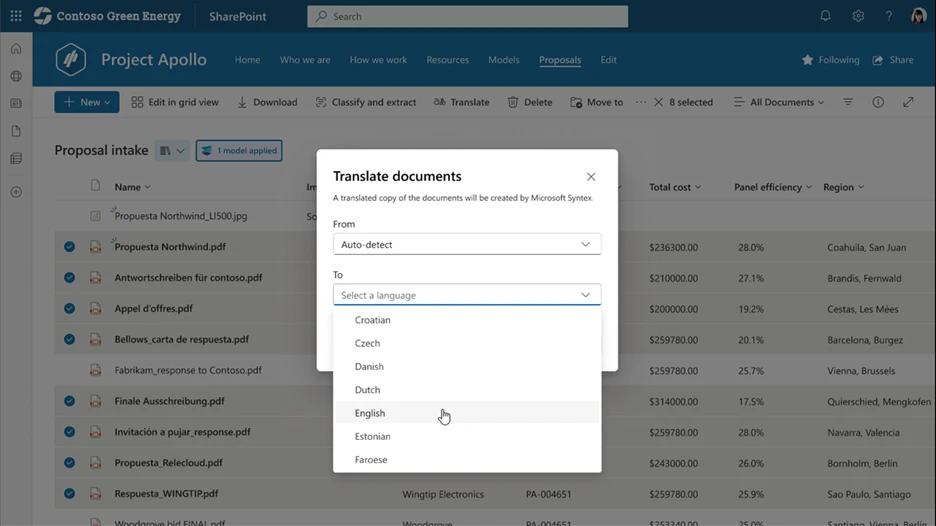Open the From language Auto-detect dropdown
This screenshot has height=526, width=936.
[x=467, y=244]
